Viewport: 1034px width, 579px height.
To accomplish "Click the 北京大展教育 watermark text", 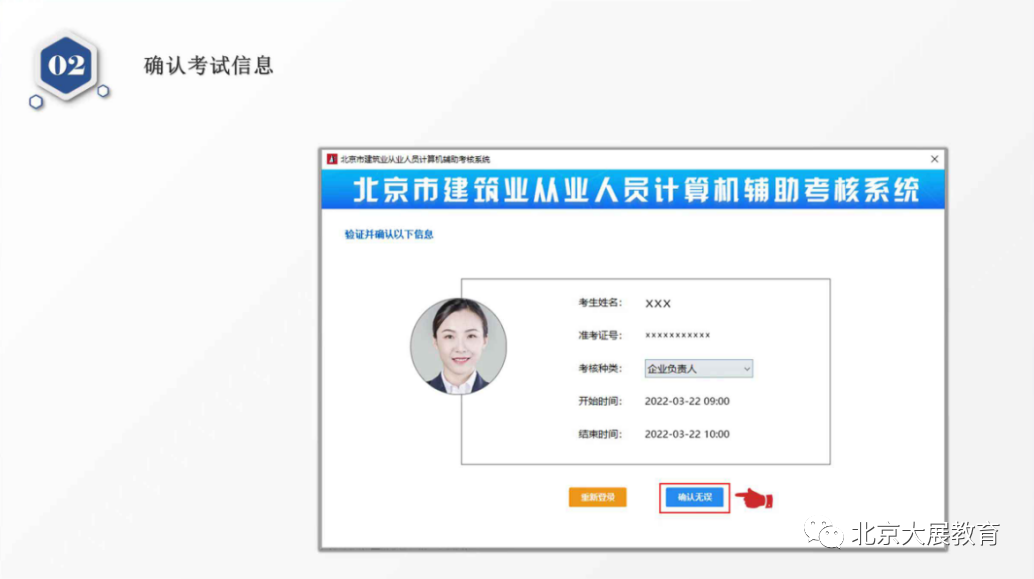I will coord(925,534).
